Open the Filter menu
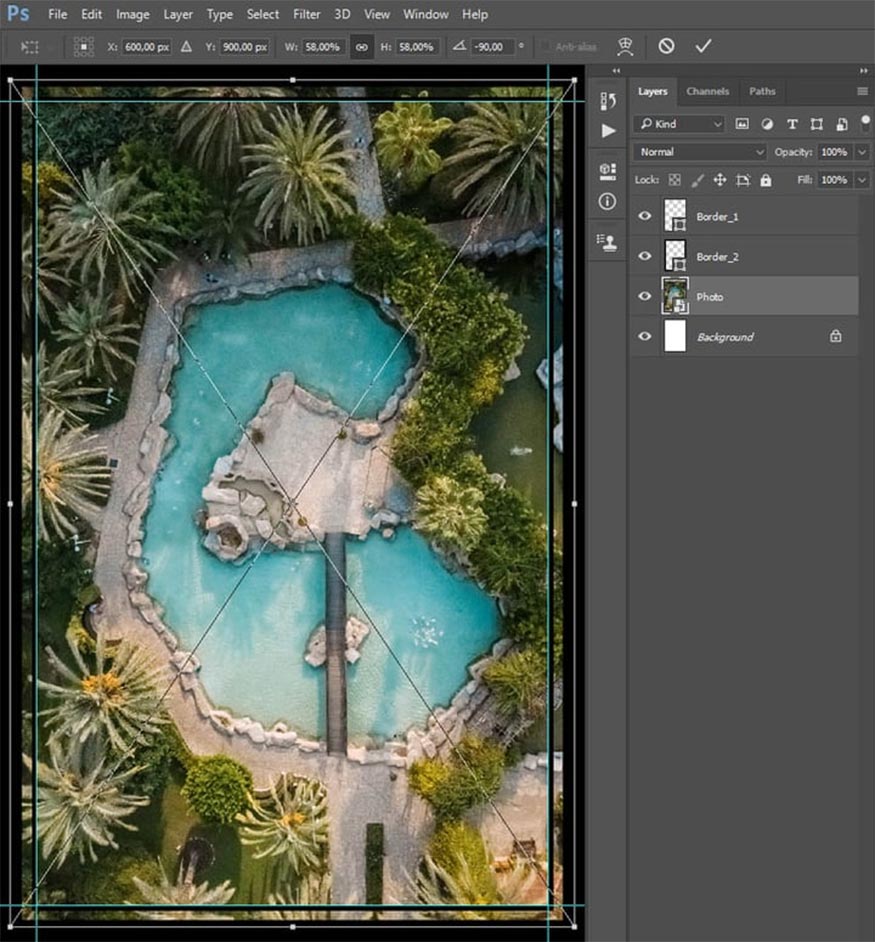Viewport: 875px width, 942px height. pyautogui.click(x=306, y=14)
